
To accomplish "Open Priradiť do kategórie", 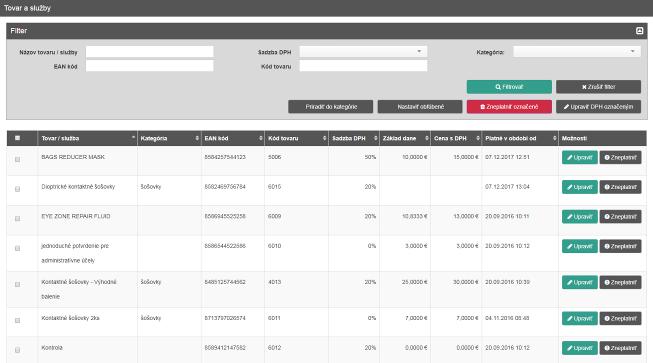I will click(x=331, y=107).
